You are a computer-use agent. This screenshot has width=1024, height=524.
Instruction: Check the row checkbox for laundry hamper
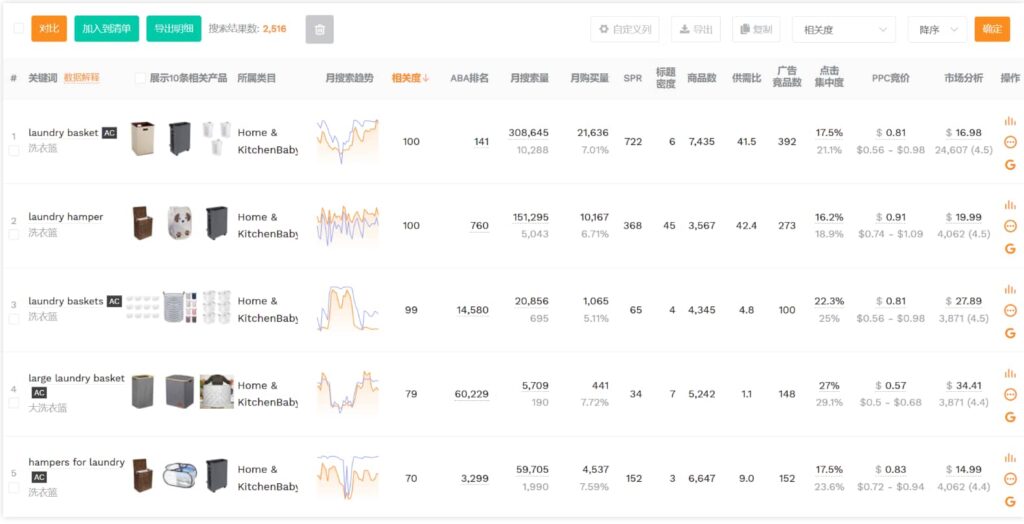[14, 234]
